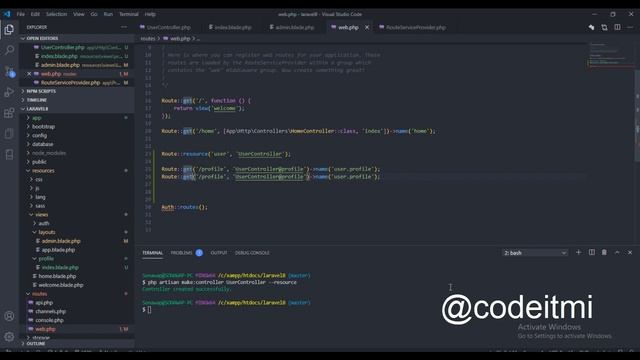640x360 pixels.
Task: Select the Terminal panel tab
Action: [x=152, y=253]
